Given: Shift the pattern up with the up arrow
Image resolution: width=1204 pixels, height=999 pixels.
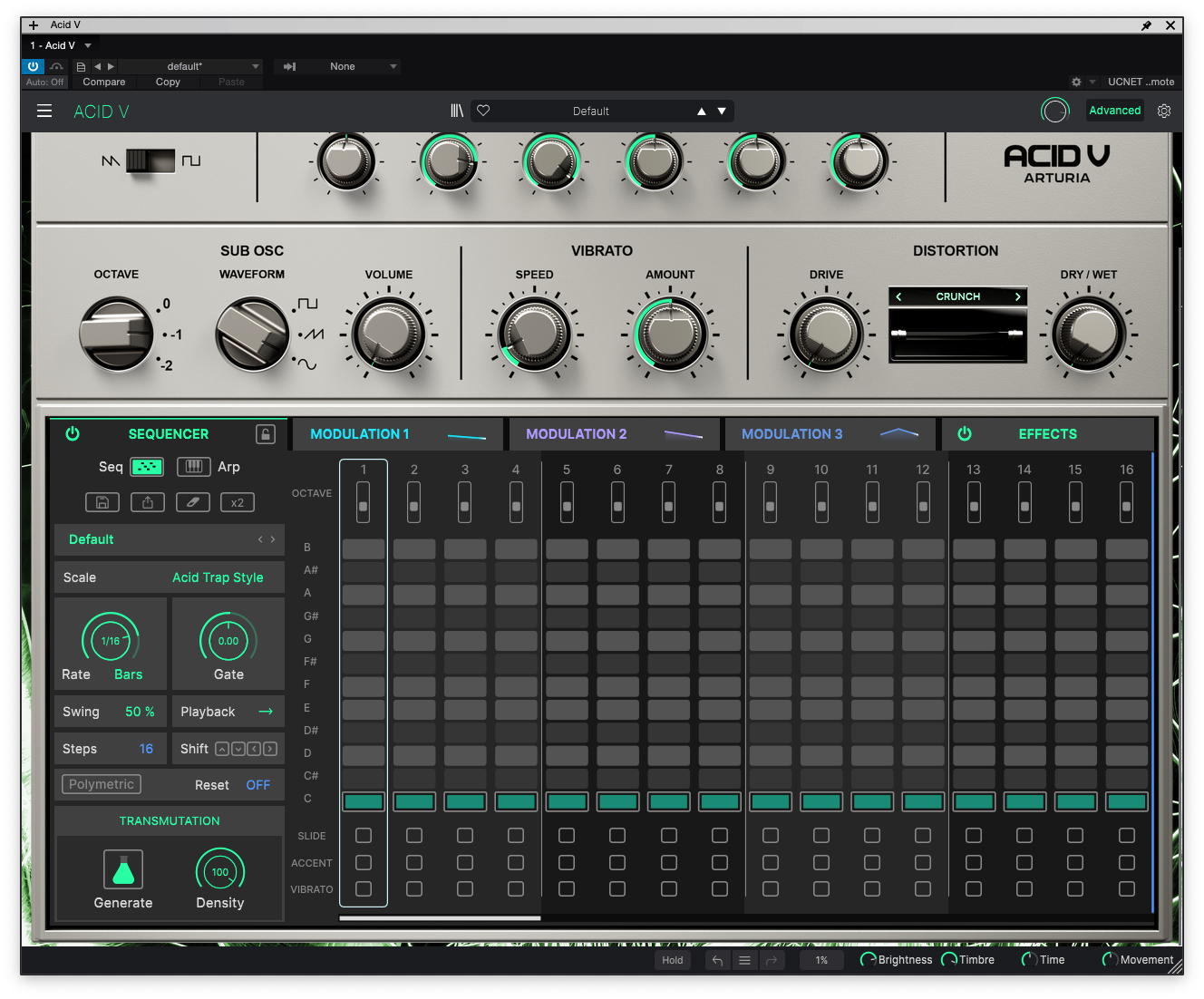Looking at the screenshot, I should pyautogui.click(x=222, y=749).
